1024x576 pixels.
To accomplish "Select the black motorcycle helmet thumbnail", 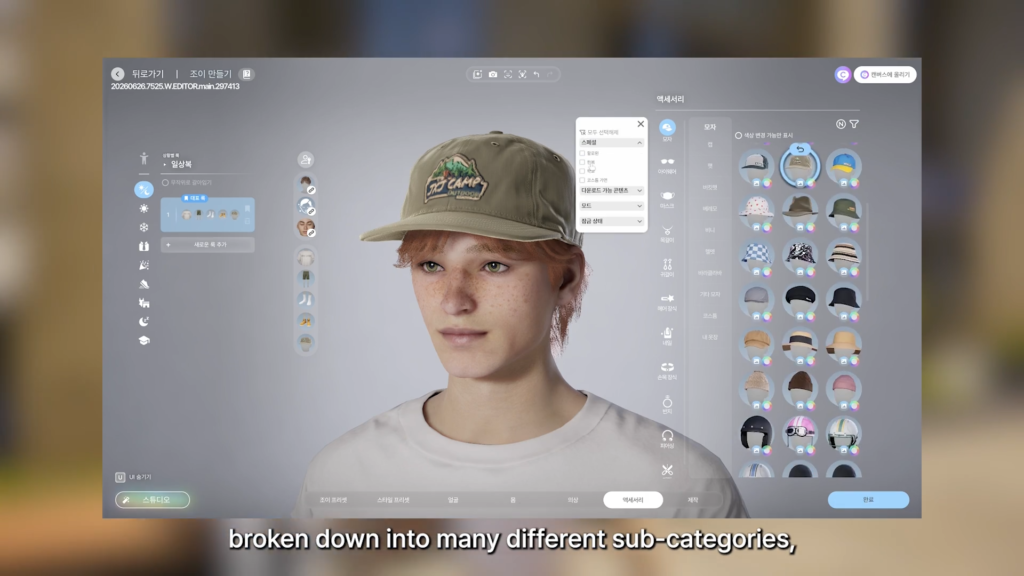I will pos(756,432).
